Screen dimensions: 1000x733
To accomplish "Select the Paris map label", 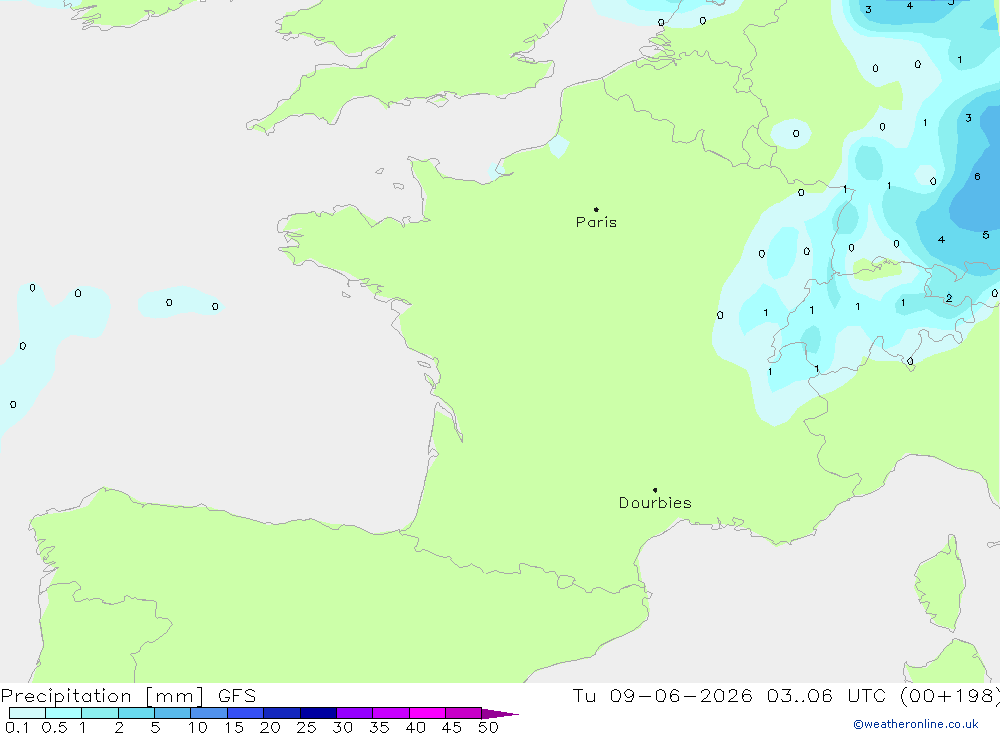I will 596,222.
